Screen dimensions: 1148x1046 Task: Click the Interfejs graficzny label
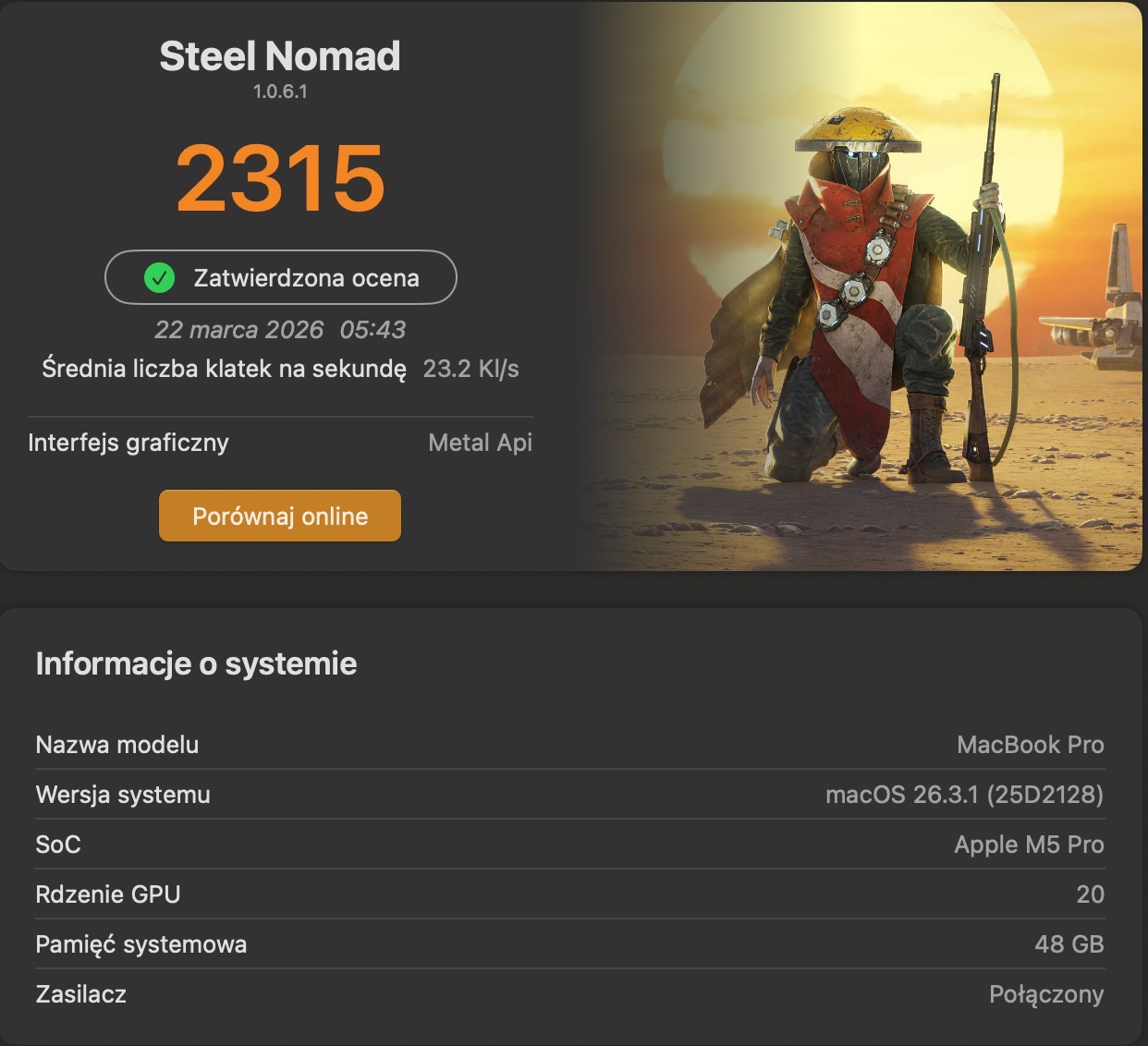[128, 443]
